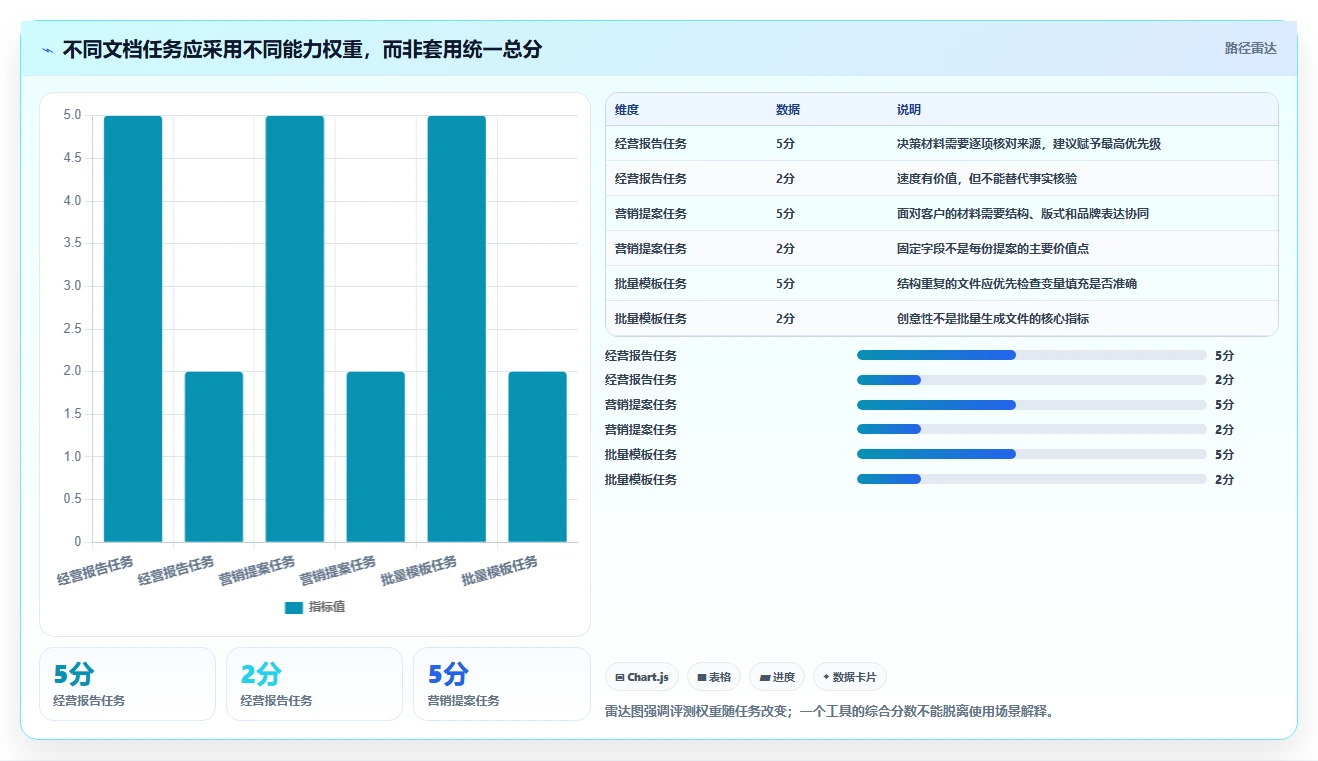Click the 批量模板任务 progress bar at 5分
The image size is (1318, 761).
tap(1032, 455)
